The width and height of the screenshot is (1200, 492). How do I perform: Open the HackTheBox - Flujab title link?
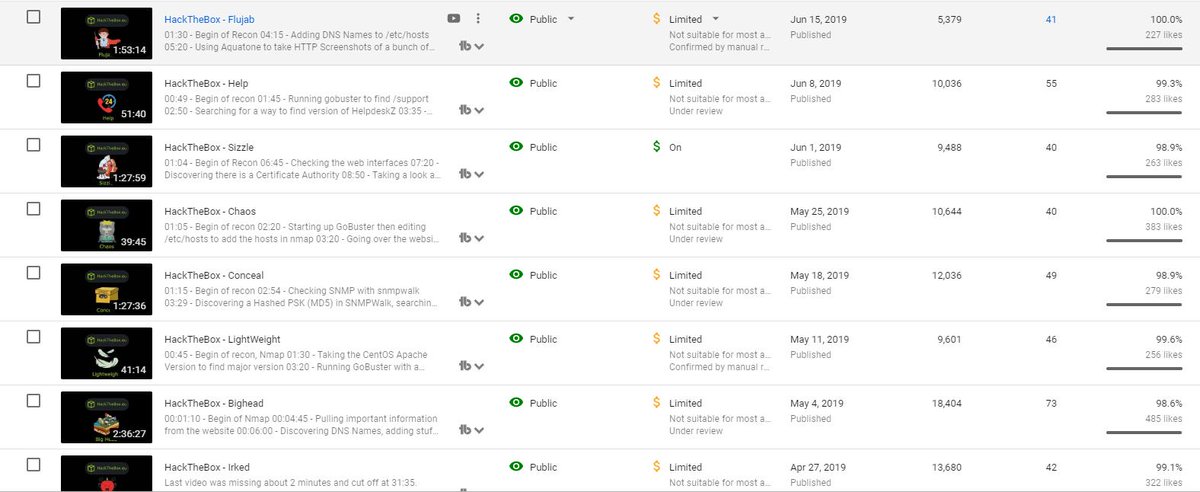click(210, 19)
